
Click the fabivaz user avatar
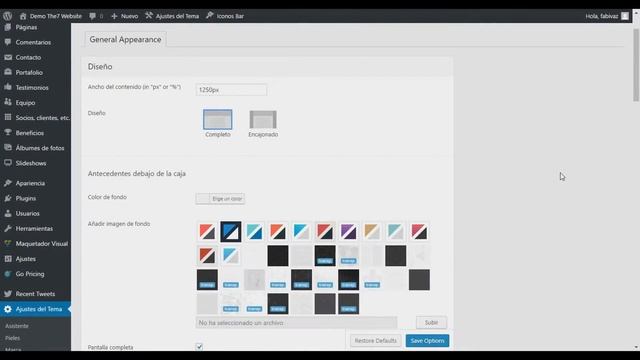(x=624, y=16)
